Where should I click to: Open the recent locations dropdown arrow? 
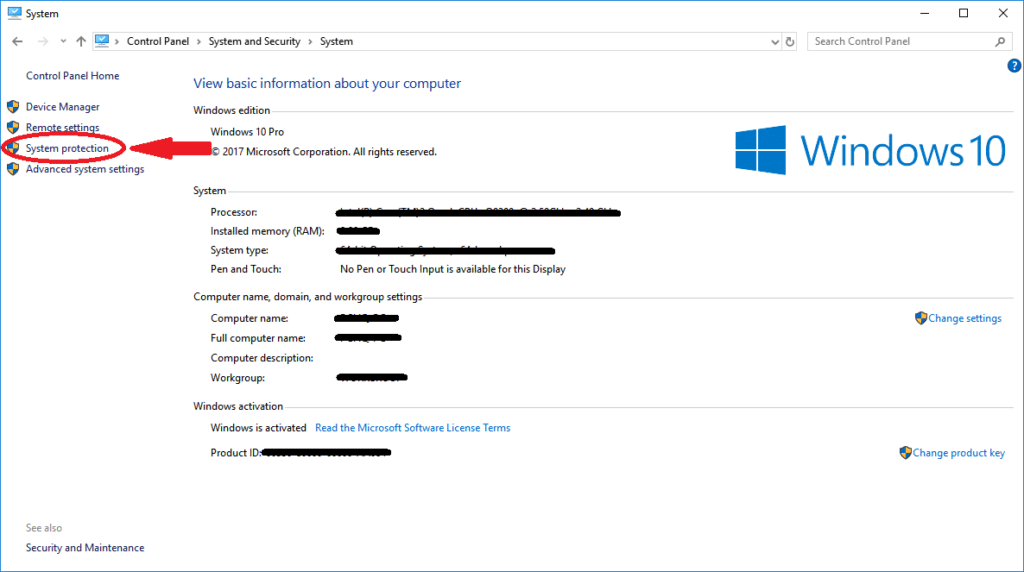coord(62,42)
